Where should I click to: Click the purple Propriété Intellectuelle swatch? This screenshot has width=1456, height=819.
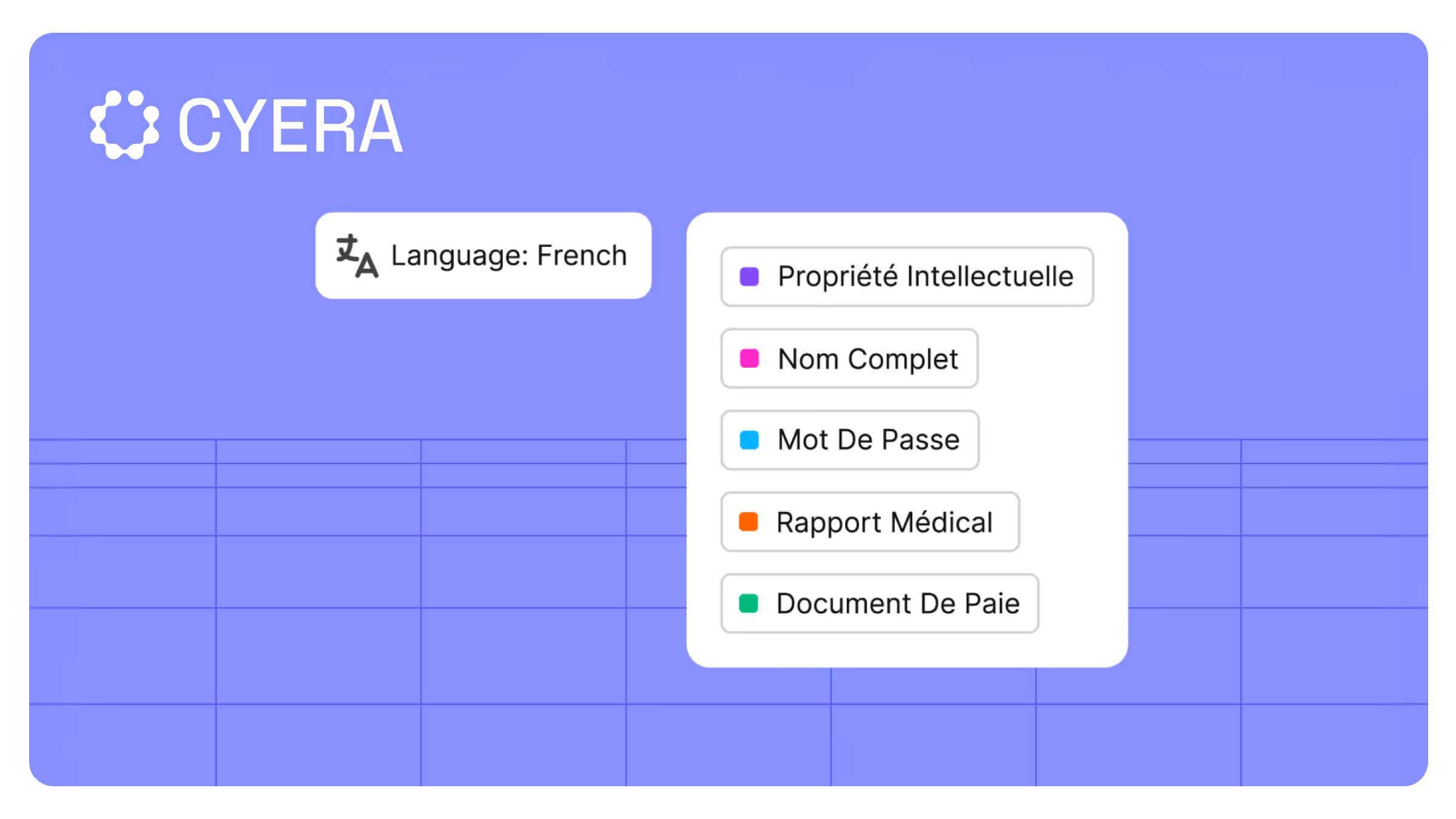click(749, 277)
